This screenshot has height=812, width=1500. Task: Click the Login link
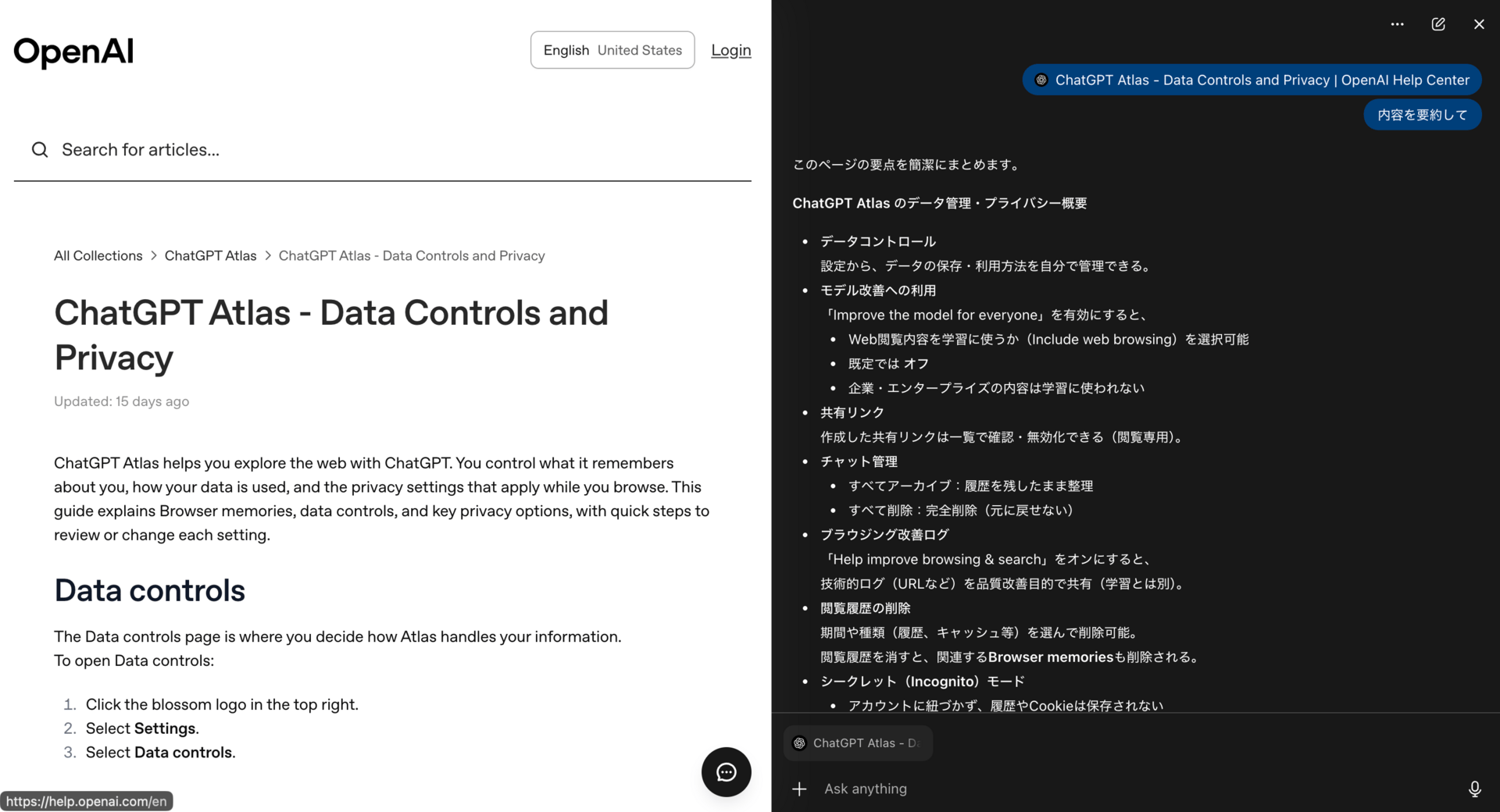pyautogui.click(x=731, y=50)
